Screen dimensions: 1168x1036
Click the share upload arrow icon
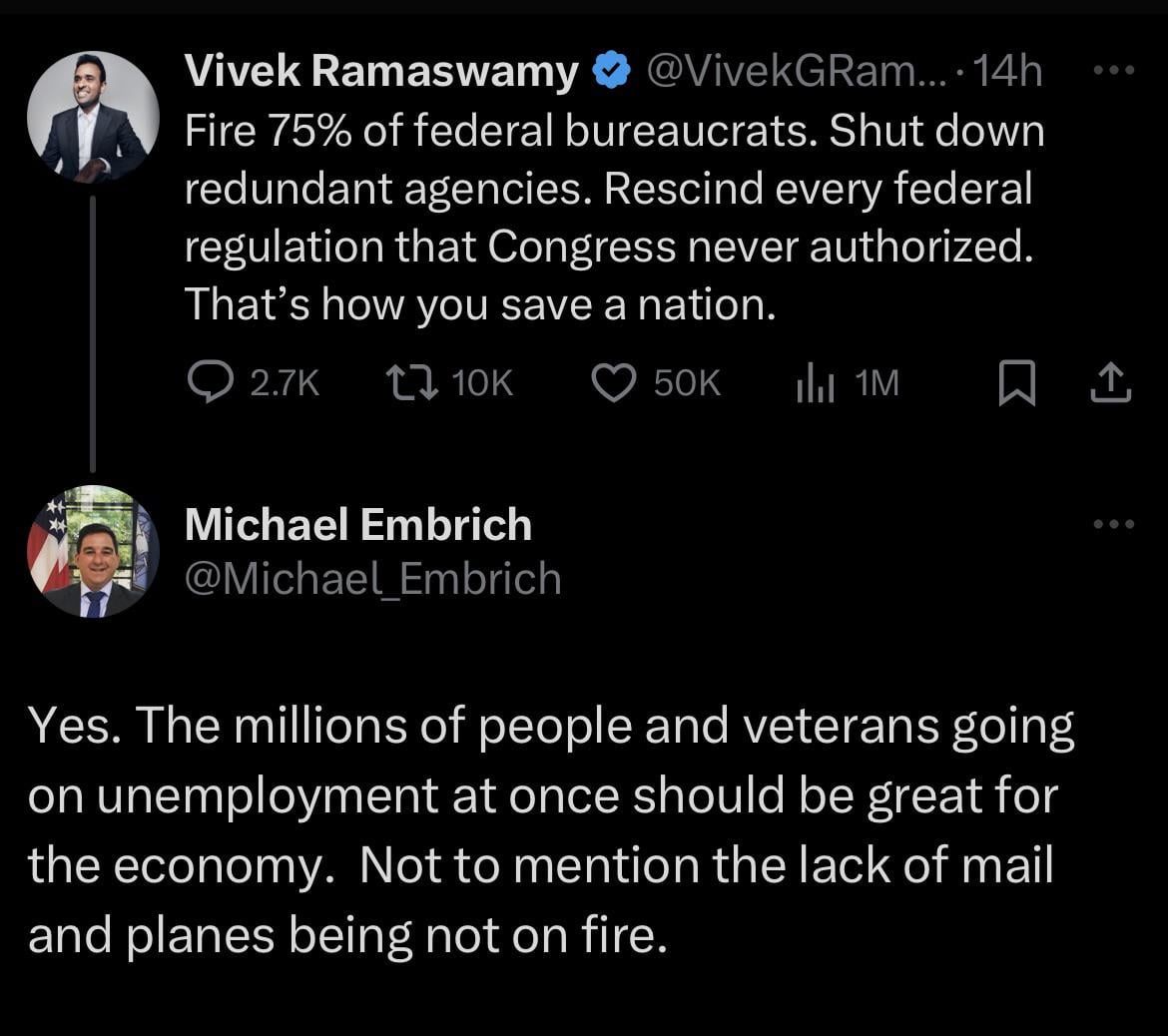(1111, 383)
